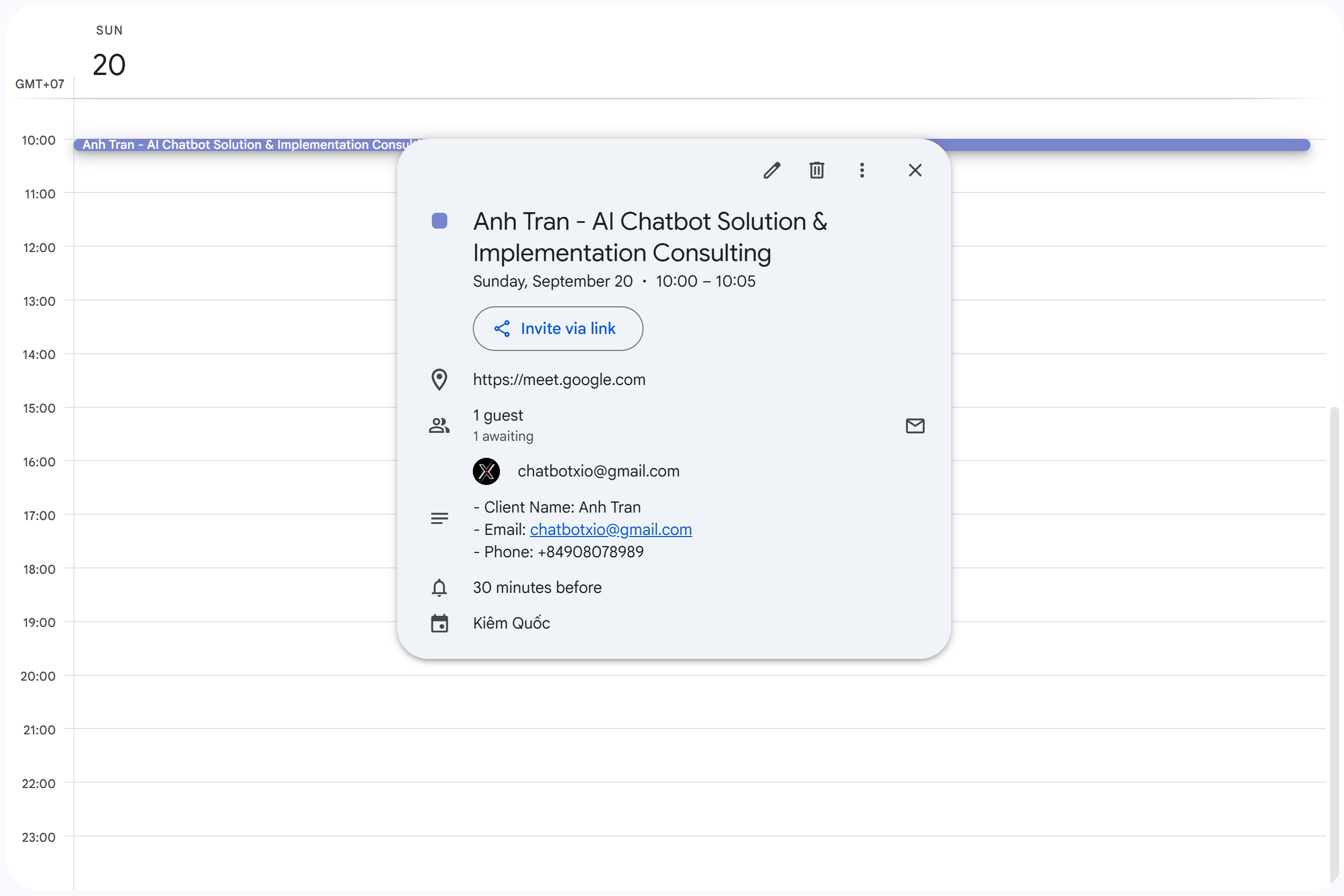The height and width of the screenshot is (896, 1344).
Task: Click the SUN day label
Action: (109, 30)
